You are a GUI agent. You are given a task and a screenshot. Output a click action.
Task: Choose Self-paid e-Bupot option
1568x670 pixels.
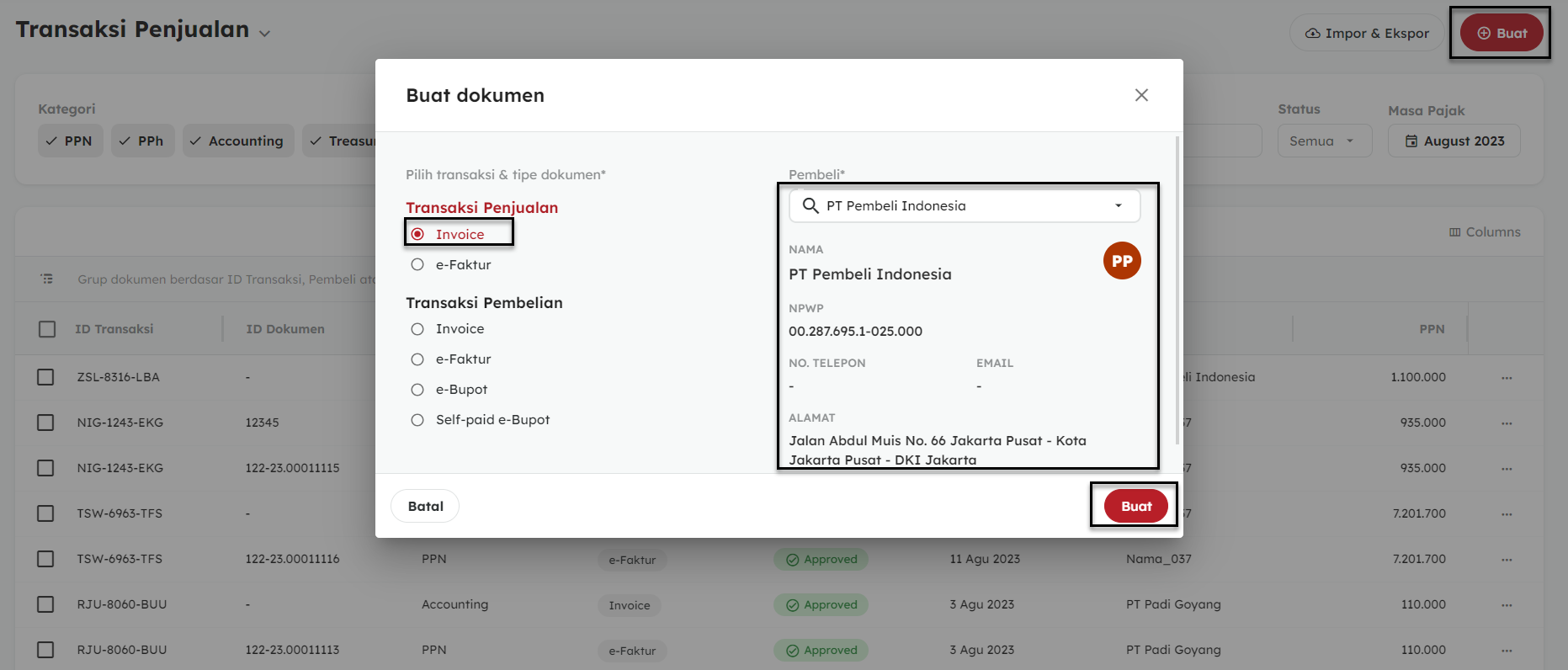click(417, 420)
